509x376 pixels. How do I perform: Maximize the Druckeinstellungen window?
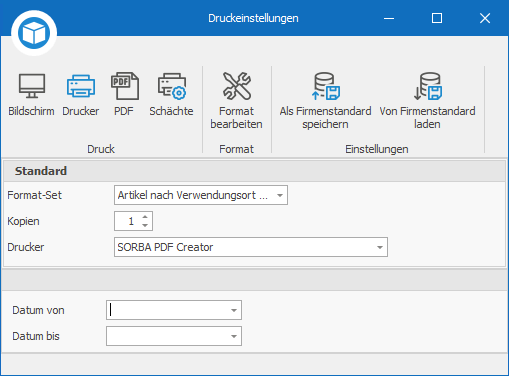click(437, 18)
